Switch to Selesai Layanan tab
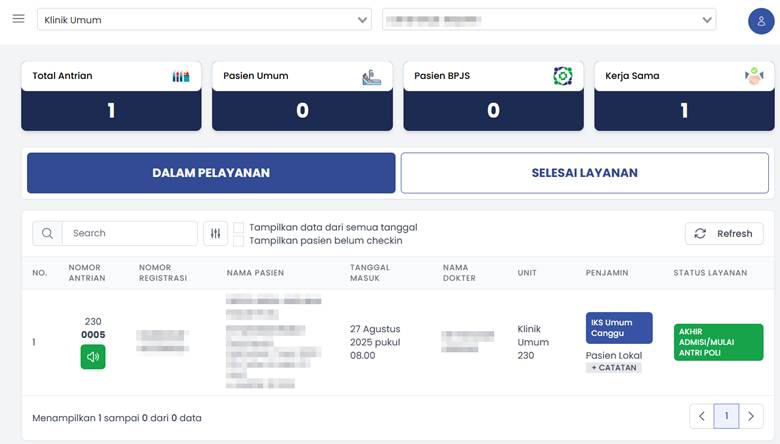This screenshot has width=780, height=444. pyautogui.click(x=584, y=173)
